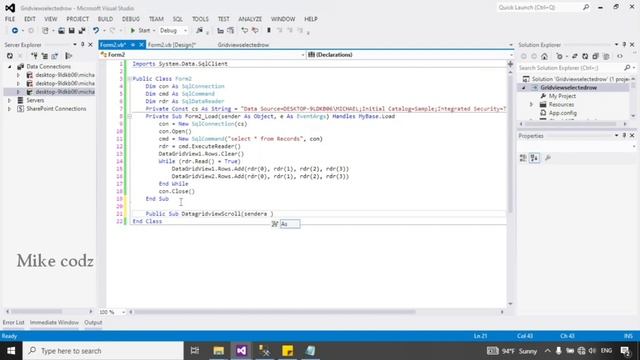Select App.config in Solution Explorer
640x360 pixels.
[562, 113]
